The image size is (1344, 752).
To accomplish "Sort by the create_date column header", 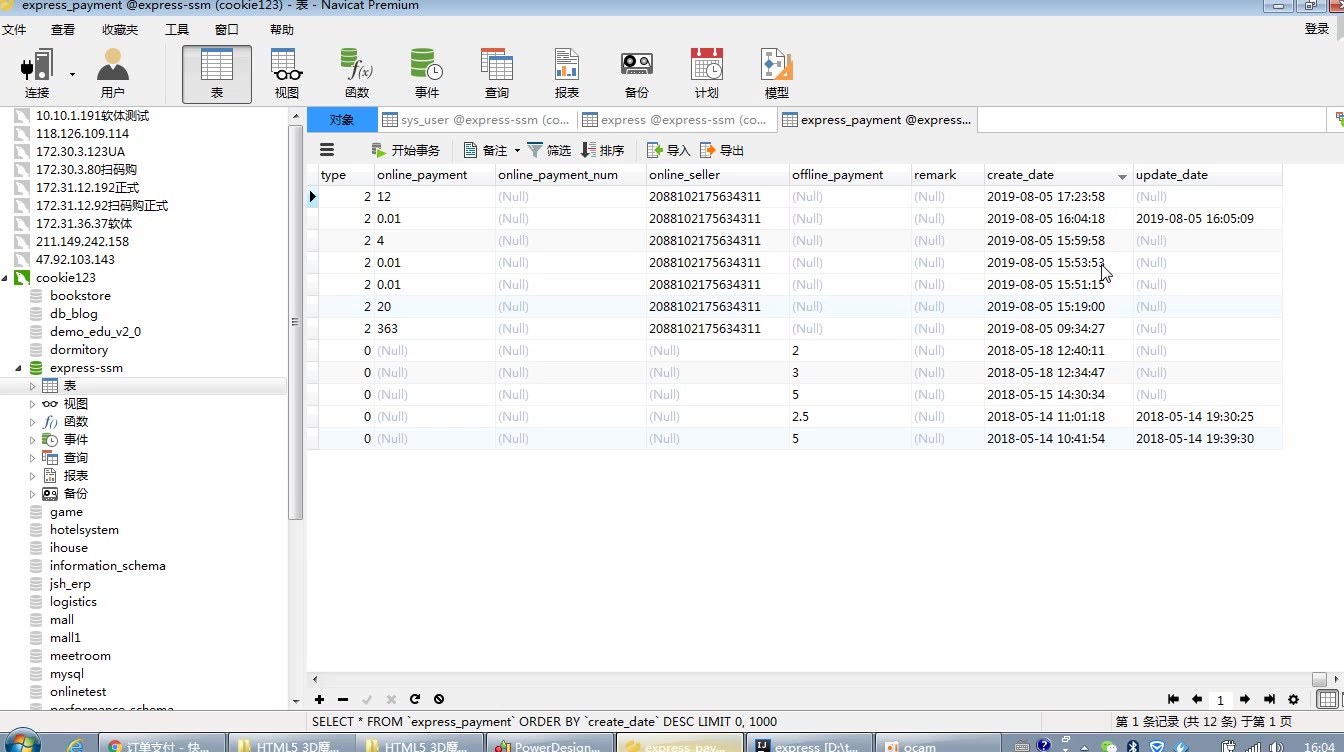I will (x=1020, y=175).
